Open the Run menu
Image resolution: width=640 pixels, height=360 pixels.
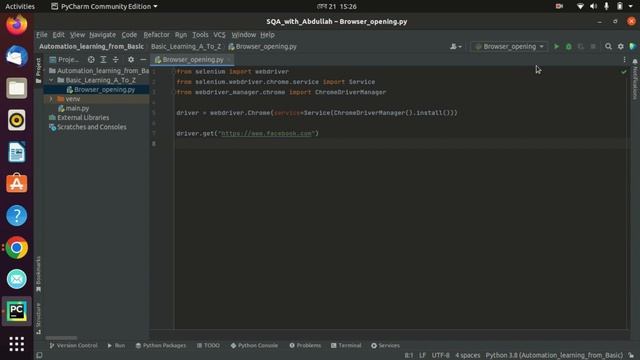[x=181, y=35]
